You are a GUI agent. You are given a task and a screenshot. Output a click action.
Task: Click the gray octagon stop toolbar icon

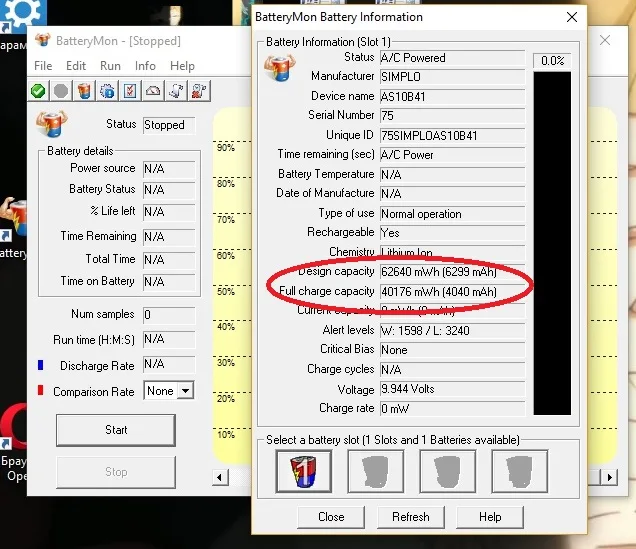(x=61, y=91)
